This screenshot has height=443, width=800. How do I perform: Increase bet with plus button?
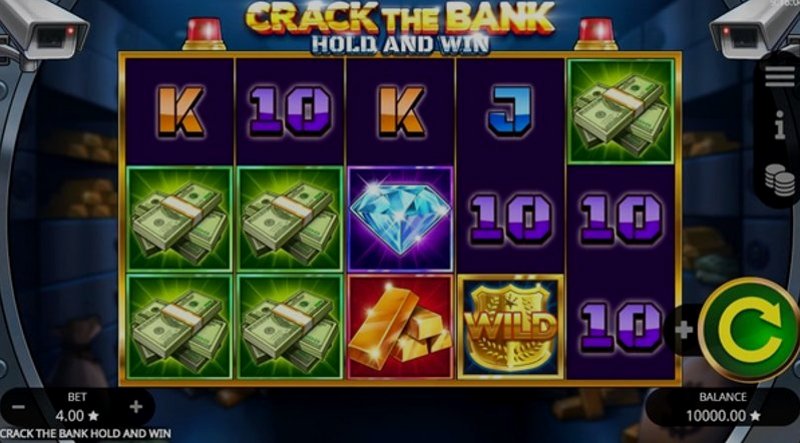tap(136, 407)
